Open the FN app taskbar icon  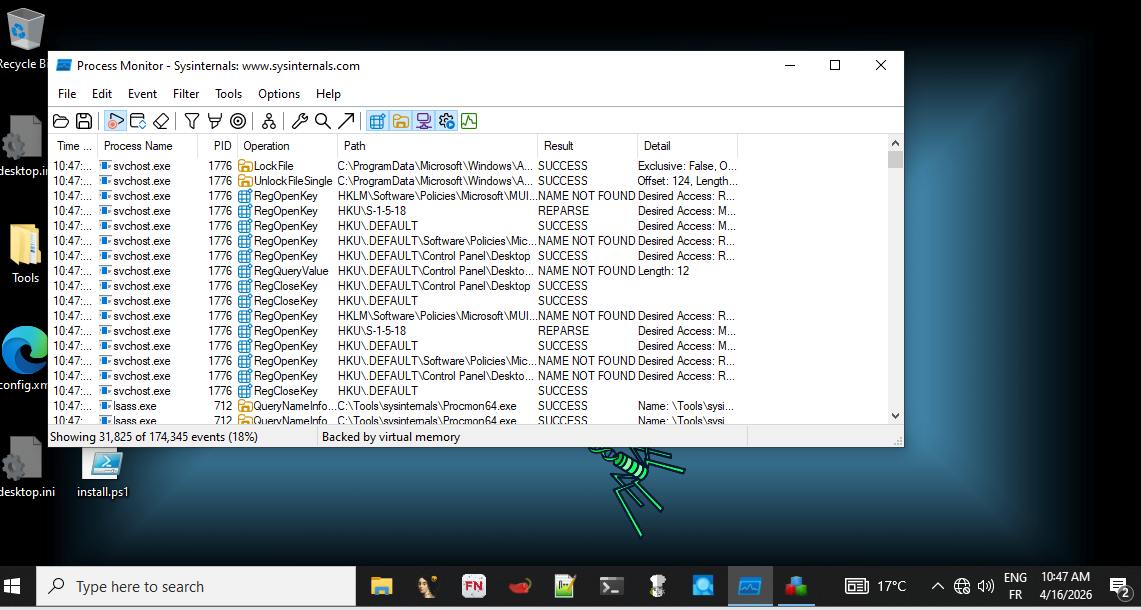pos(474,586)
